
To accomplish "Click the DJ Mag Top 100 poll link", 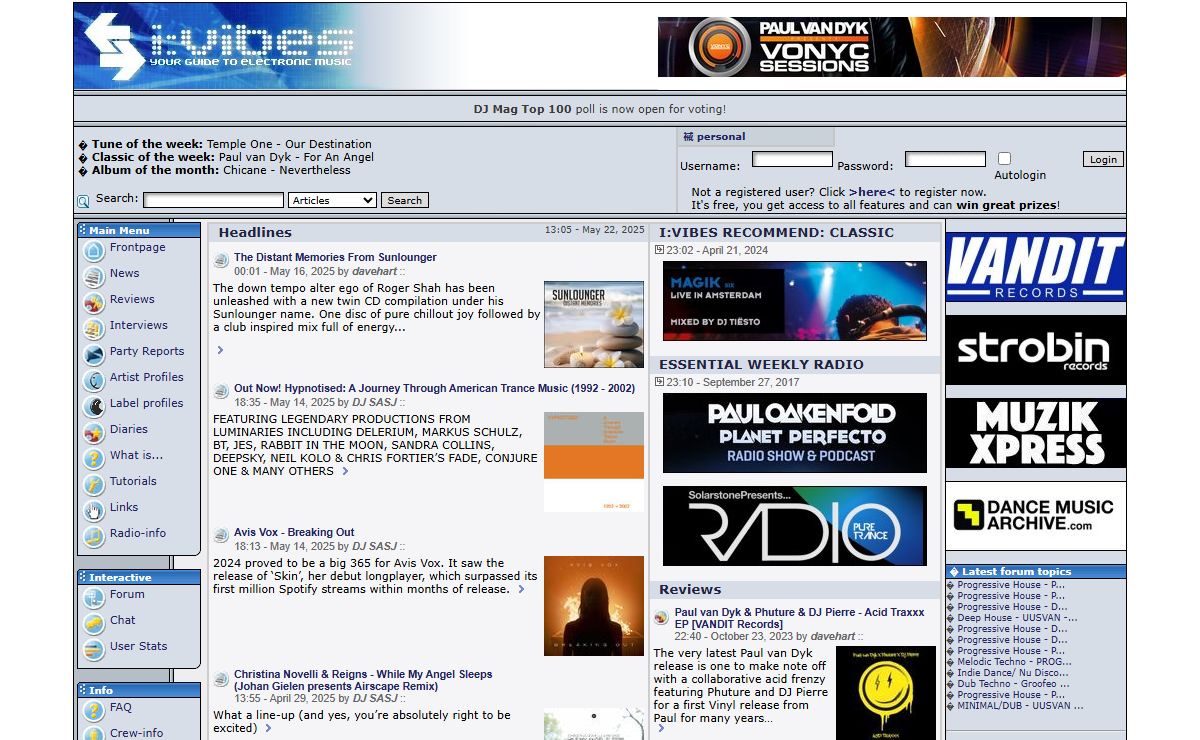I will 523,109.
